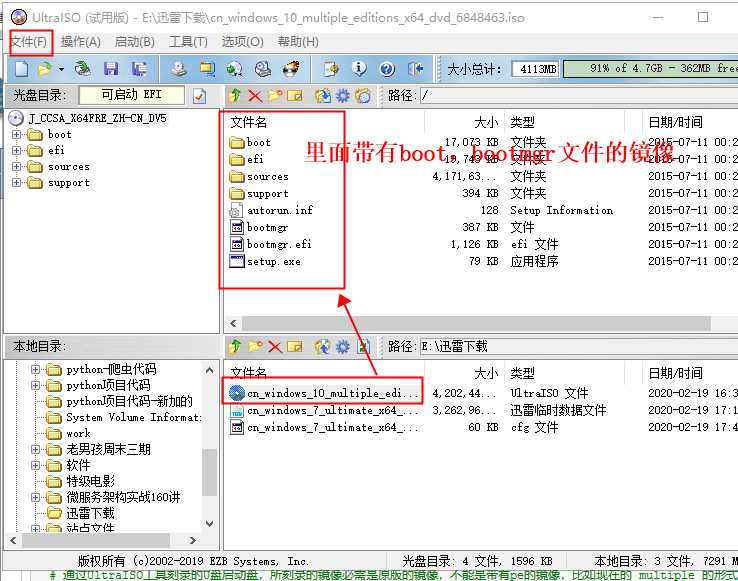This screenshot has height=581, width=738.
Task: Click the blue Info icon
Action: tap(359, 69)
